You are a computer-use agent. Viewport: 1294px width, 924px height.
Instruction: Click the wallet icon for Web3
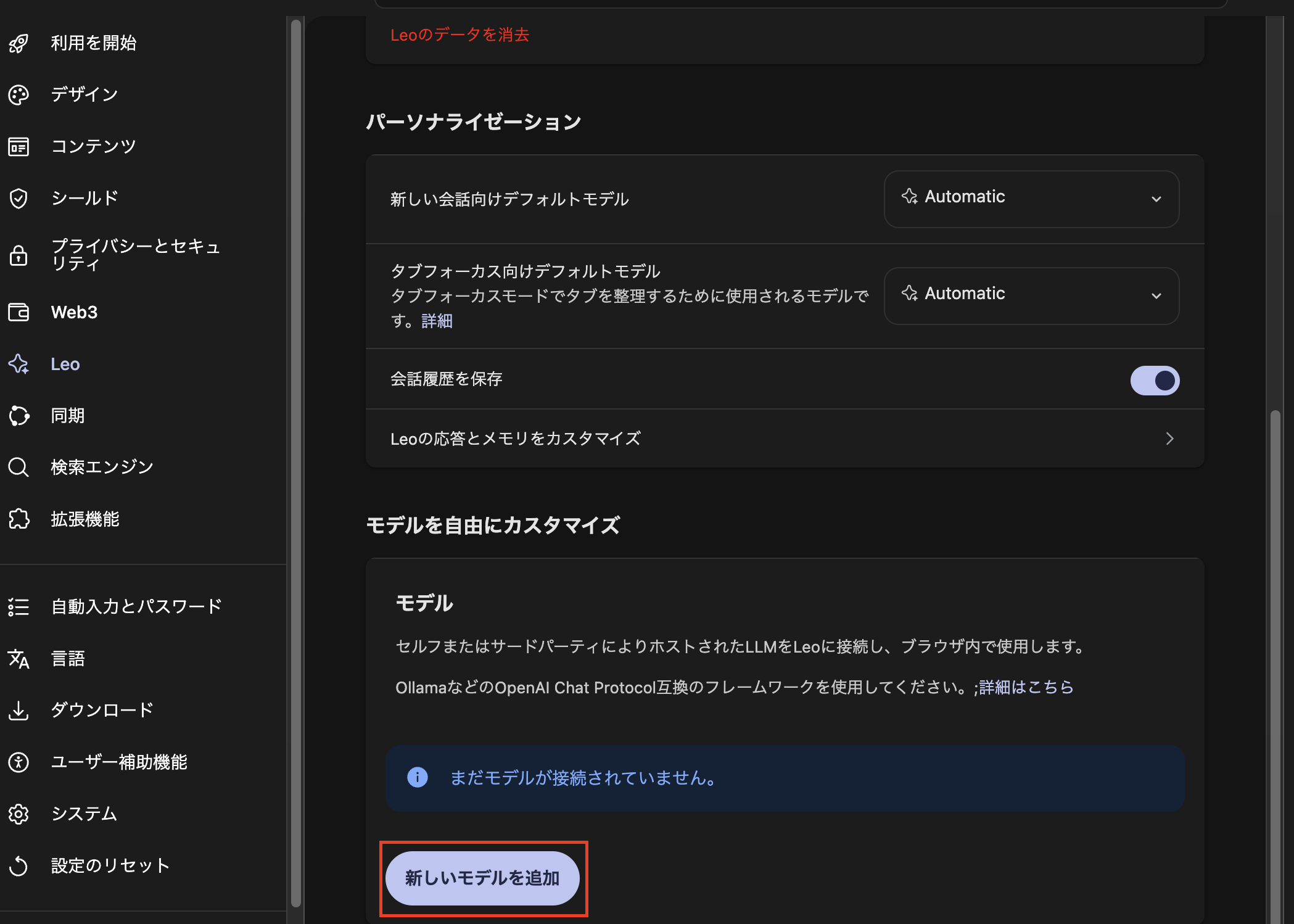pyautogui.click(x=19, y=312)
